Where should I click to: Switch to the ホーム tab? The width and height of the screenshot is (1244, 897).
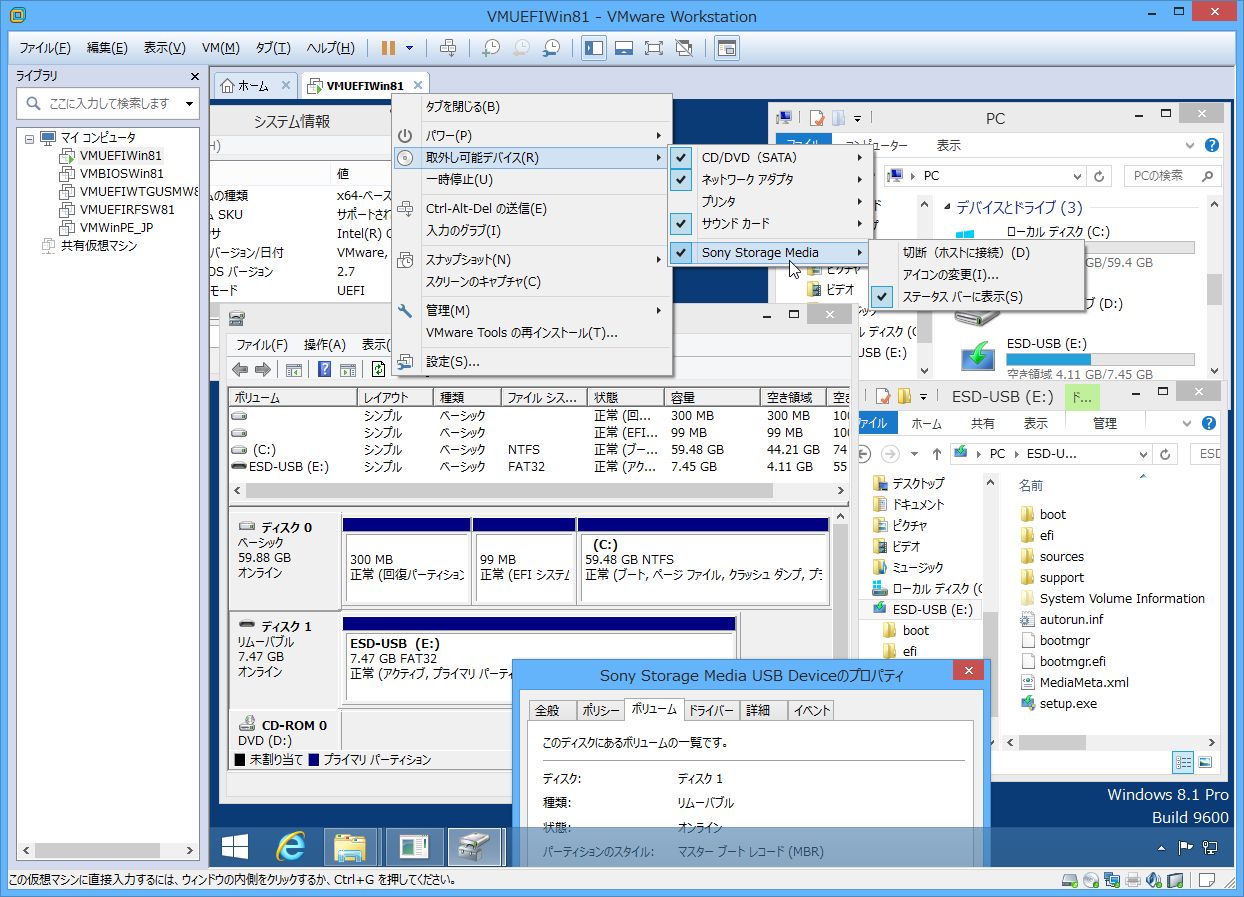(x=257, y=86)
